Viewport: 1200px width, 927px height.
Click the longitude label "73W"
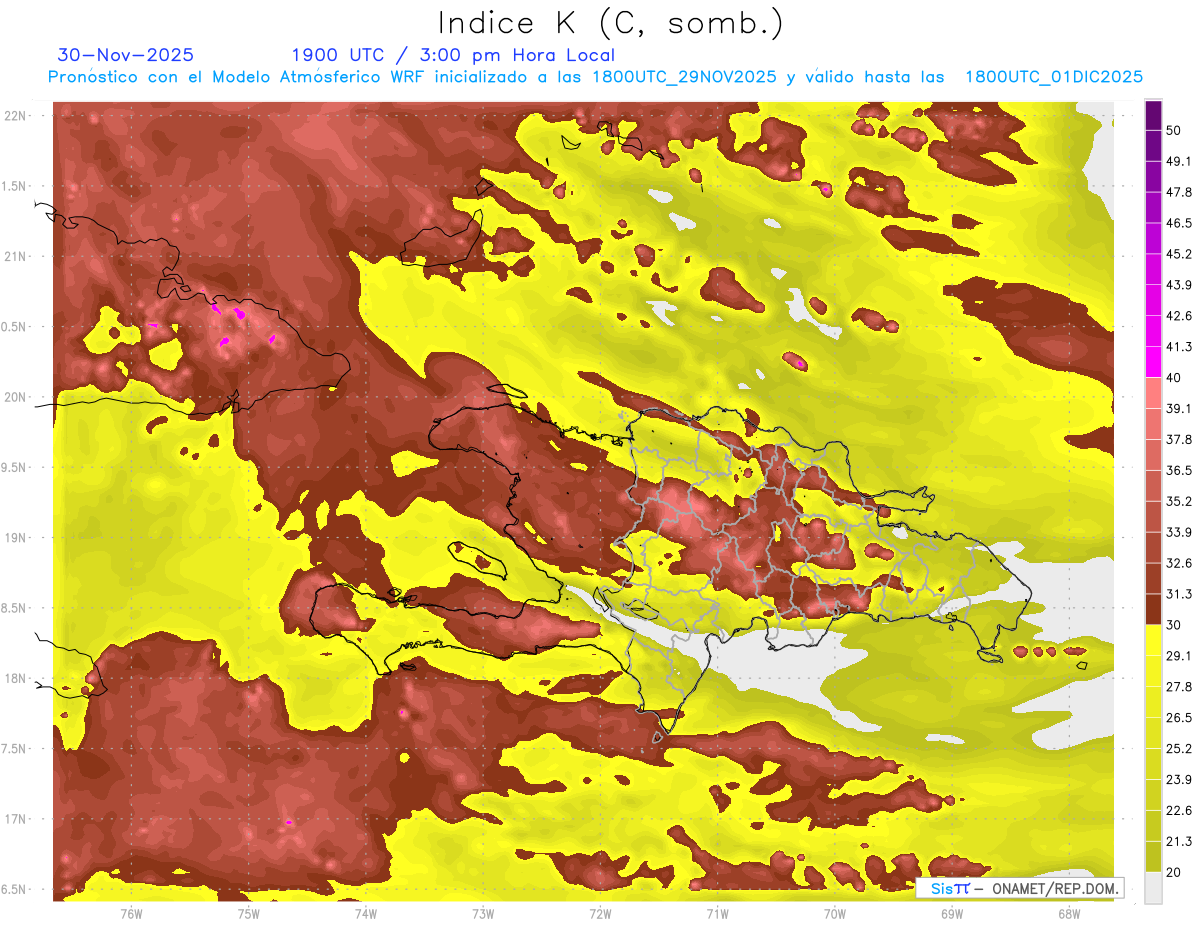[x=482, y=914]
